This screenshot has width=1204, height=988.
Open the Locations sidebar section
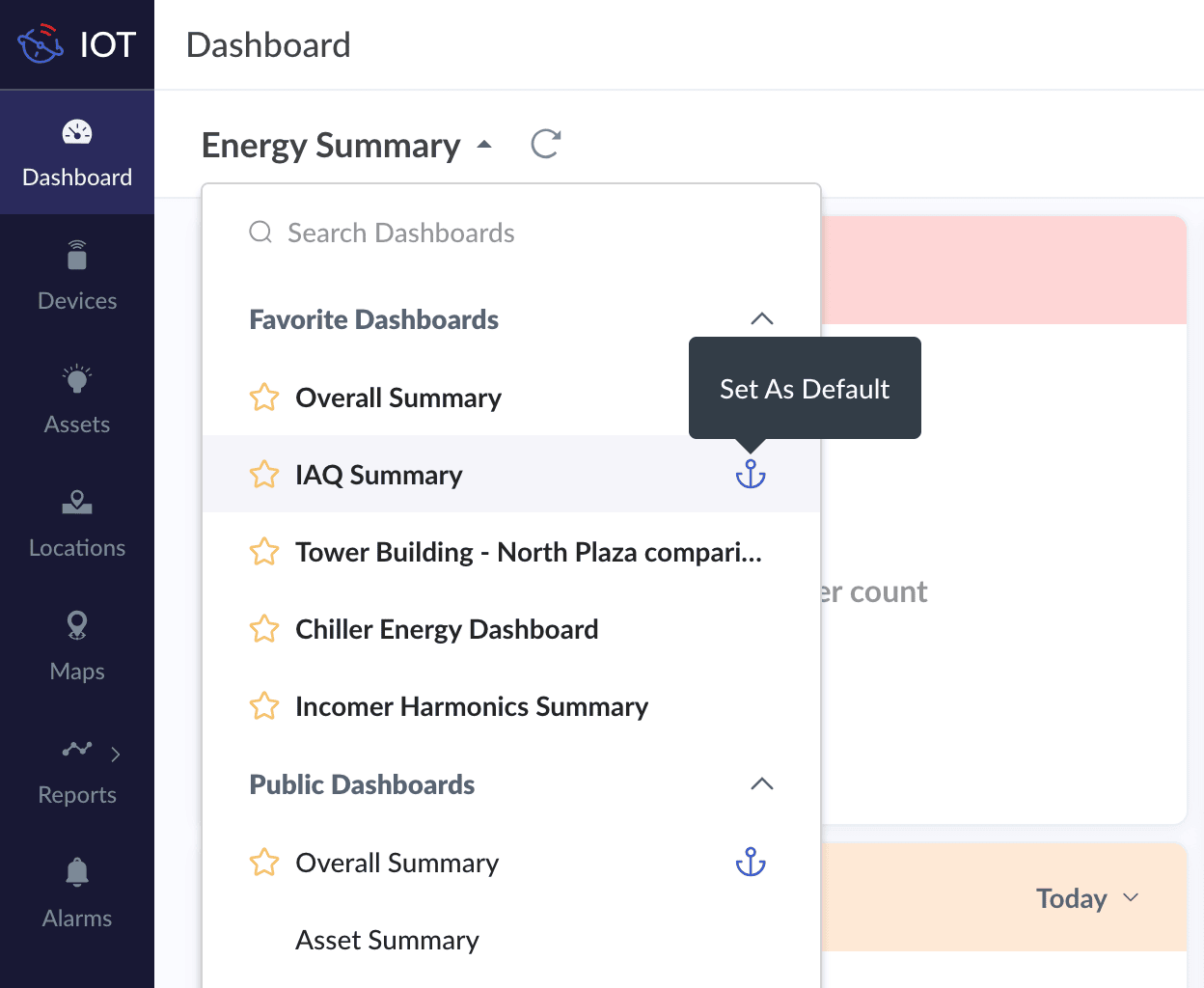pyautogui.click(x=77, y=522)
